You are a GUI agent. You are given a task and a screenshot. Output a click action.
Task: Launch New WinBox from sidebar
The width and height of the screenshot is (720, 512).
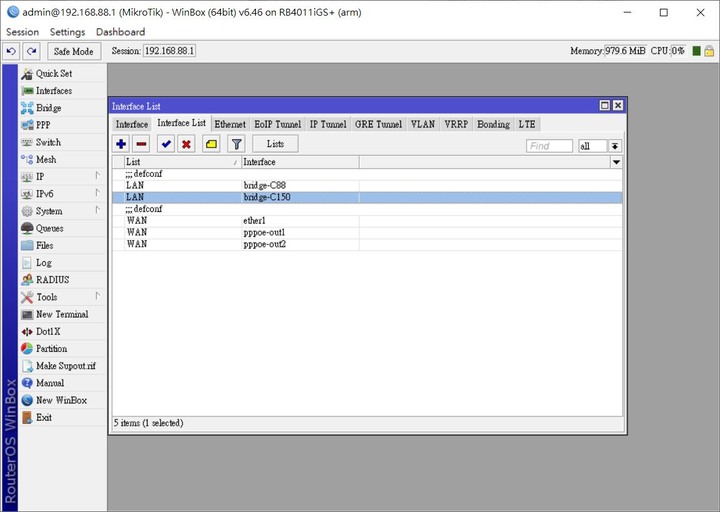click(62, 400)
